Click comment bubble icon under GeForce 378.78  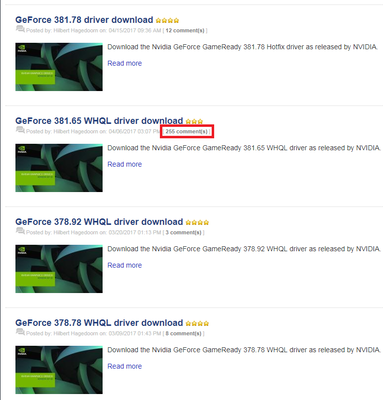(x=20, y=332)
